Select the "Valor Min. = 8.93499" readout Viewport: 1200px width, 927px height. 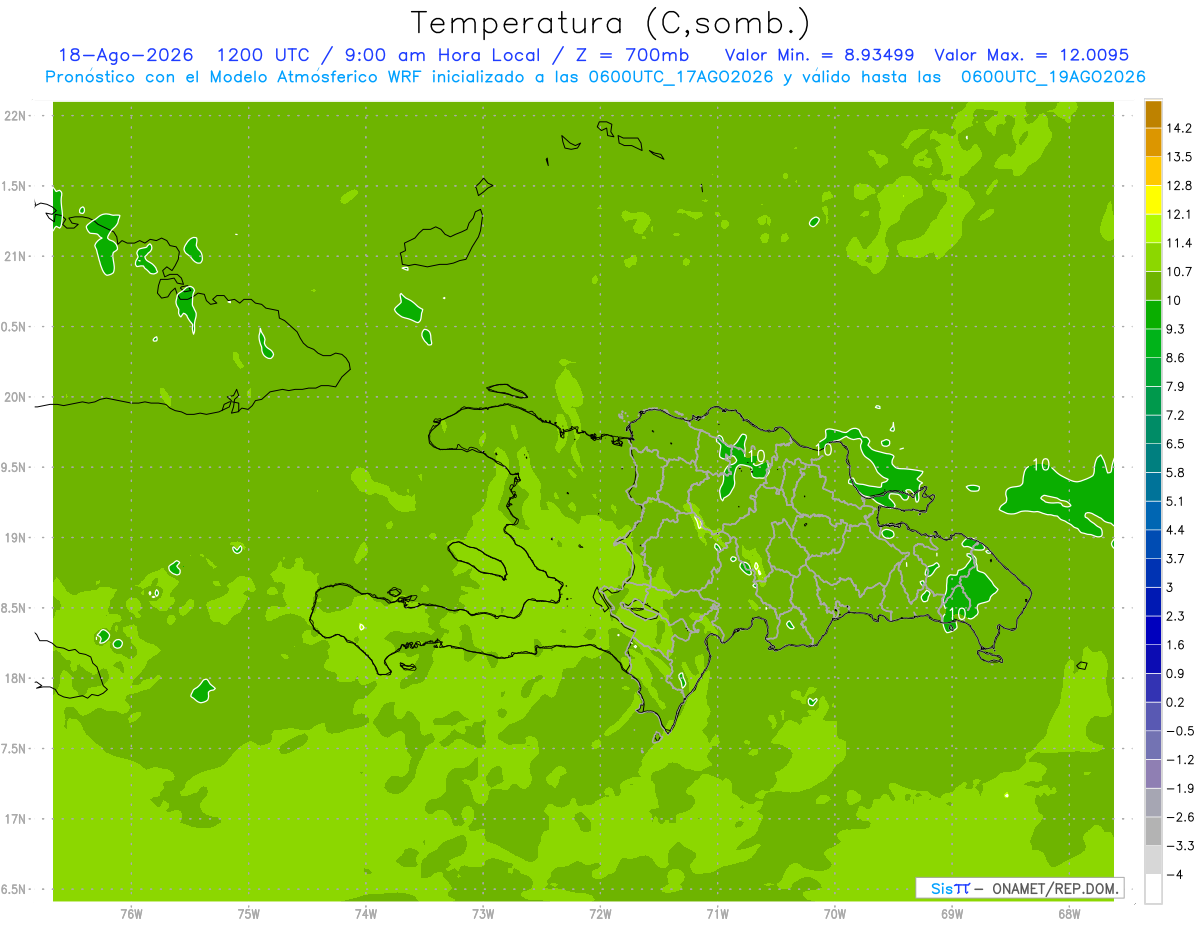point(821,55)
